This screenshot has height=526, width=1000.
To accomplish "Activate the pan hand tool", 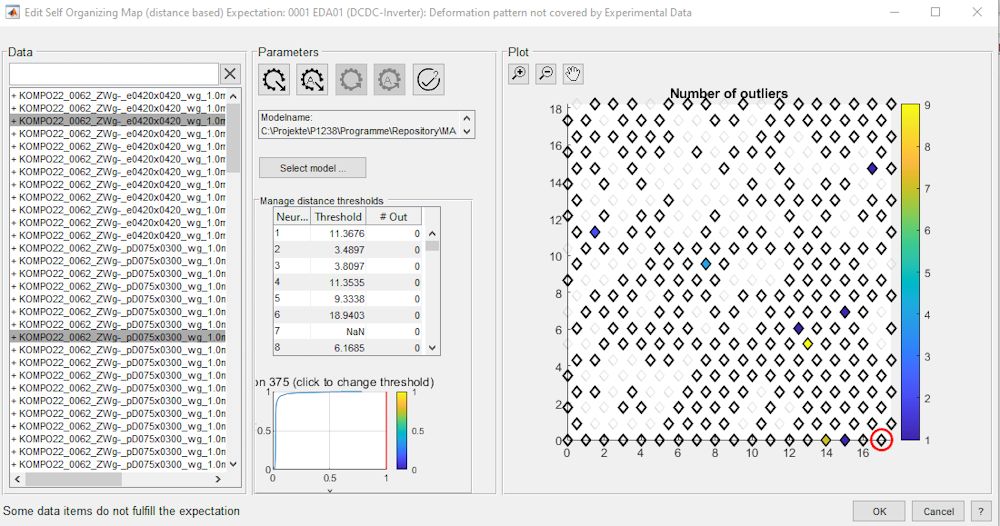I will (x=573, y=73).
